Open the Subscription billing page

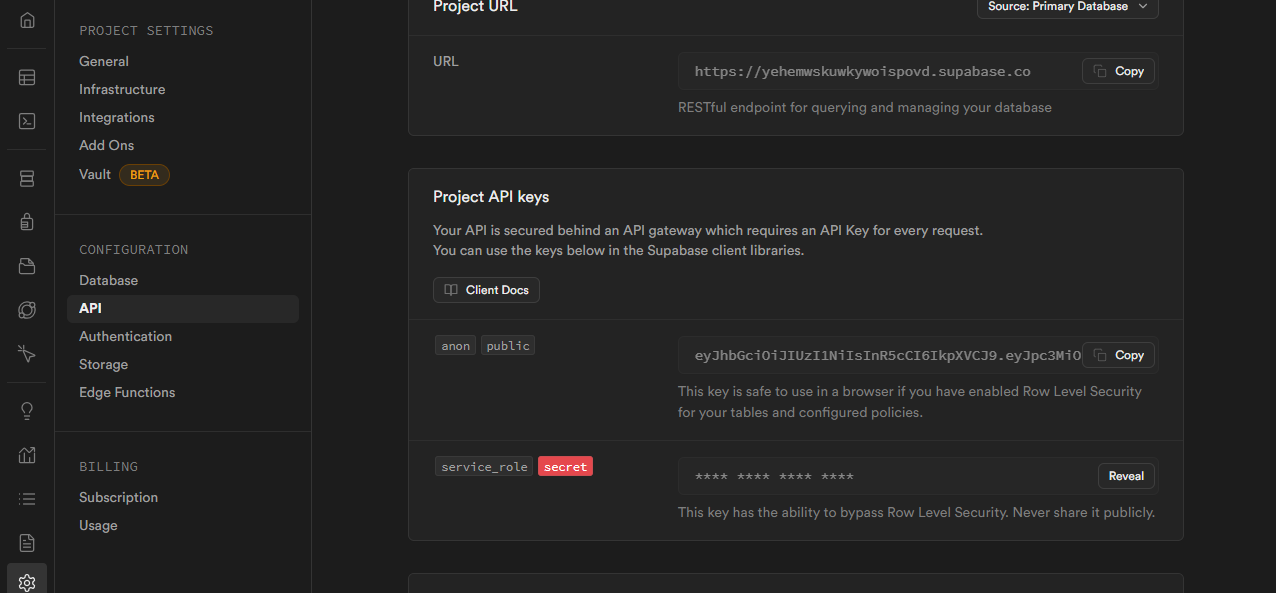(x=119, y=497)
